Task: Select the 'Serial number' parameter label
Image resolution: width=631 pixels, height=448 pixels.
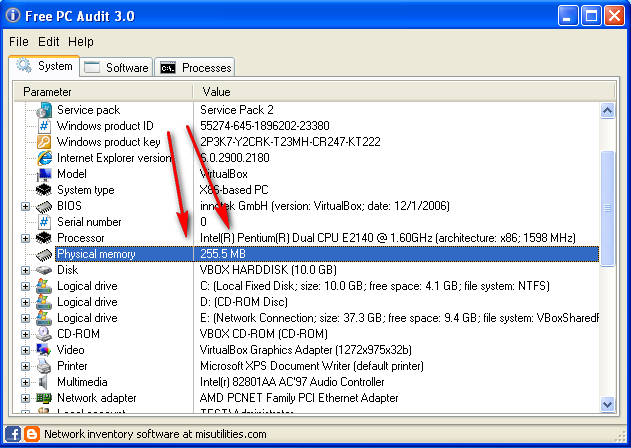Action: pos(89,222)
